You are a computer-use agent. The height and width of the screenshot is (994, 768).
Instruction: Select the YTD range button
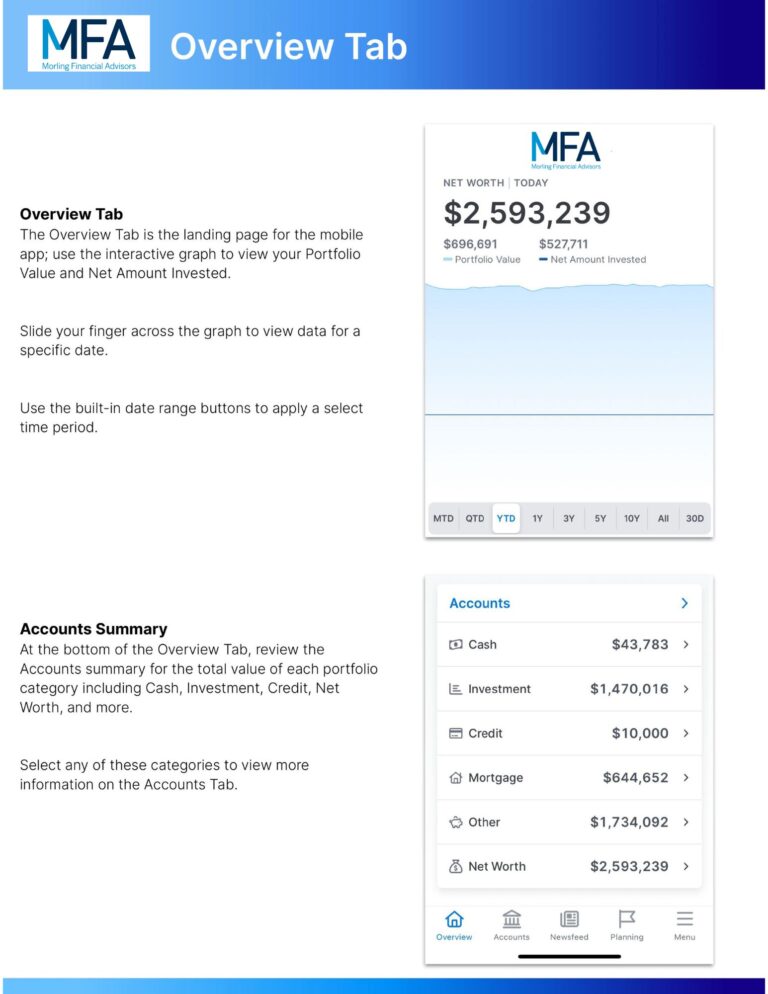point(507,518)
